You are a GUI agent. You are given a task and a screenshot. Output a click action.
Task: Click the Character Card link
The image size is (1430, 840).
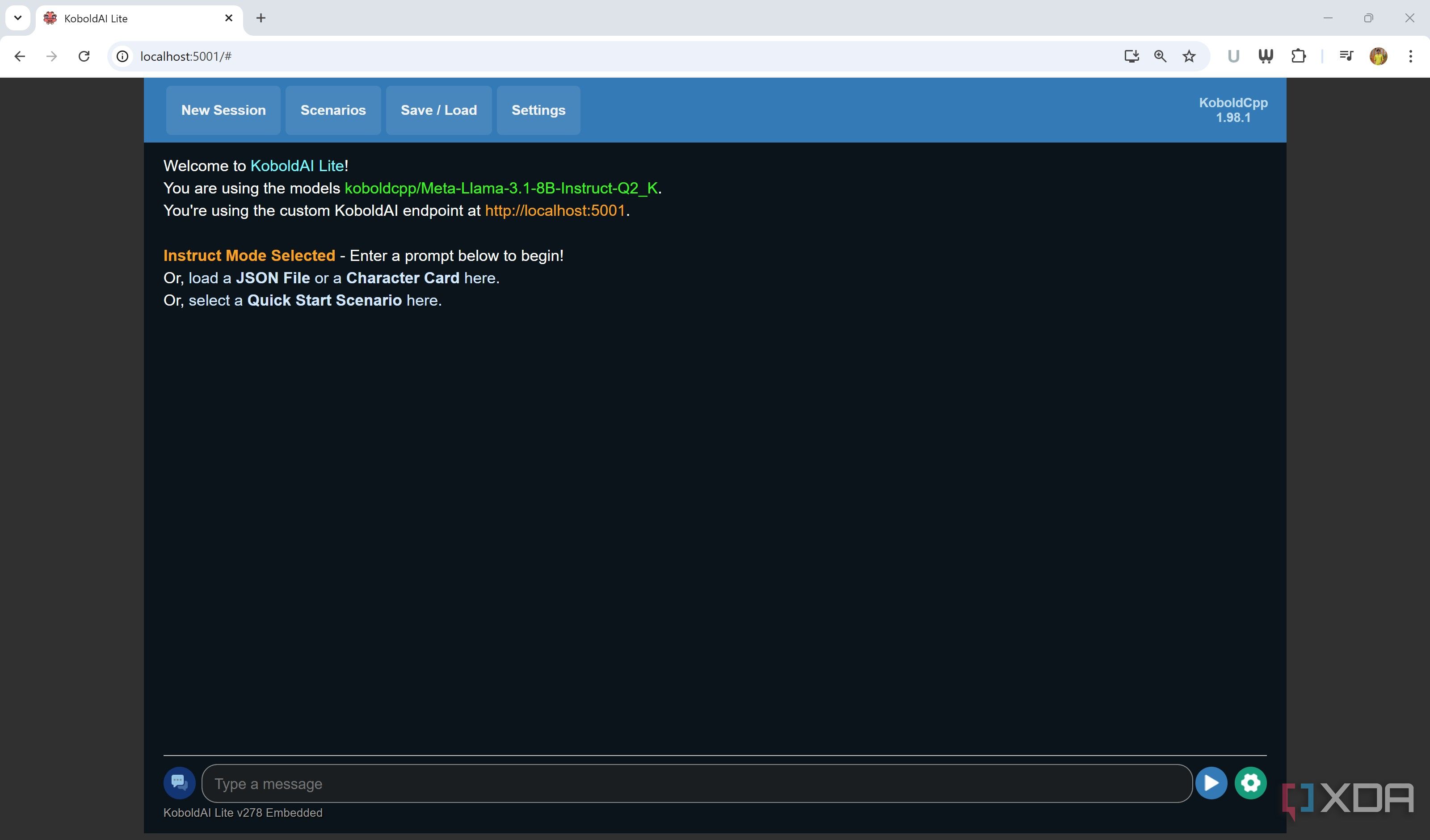coord(403,278)
